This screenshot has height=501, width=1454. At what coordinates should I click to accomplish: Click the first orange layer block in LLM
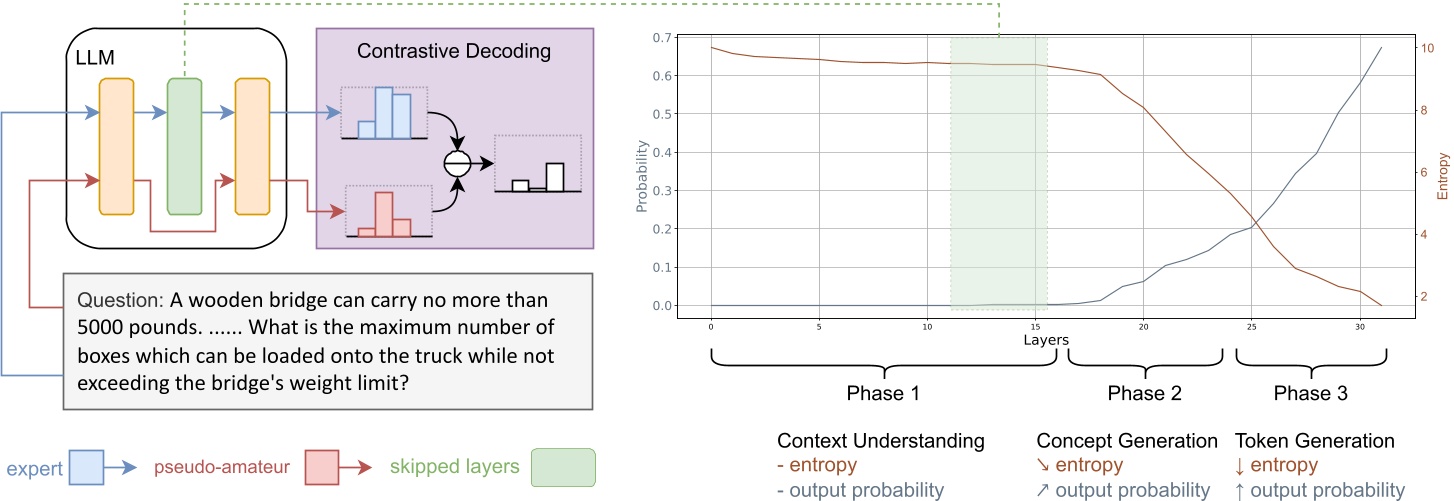(x=116, y=146)
